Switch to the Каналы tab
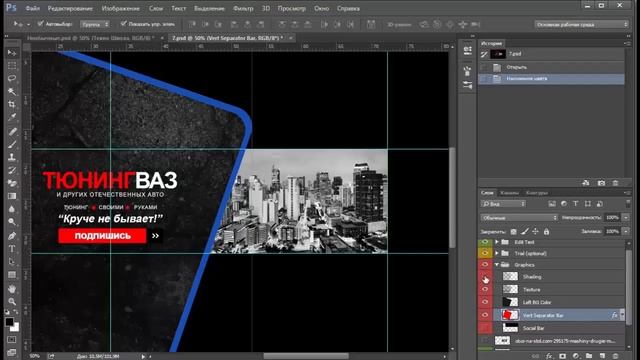This screenshot has height=360, width=640. coord(509,193)
